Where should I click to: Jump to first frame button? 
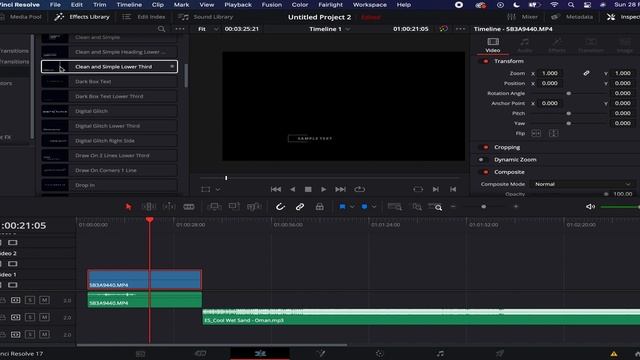276,189
